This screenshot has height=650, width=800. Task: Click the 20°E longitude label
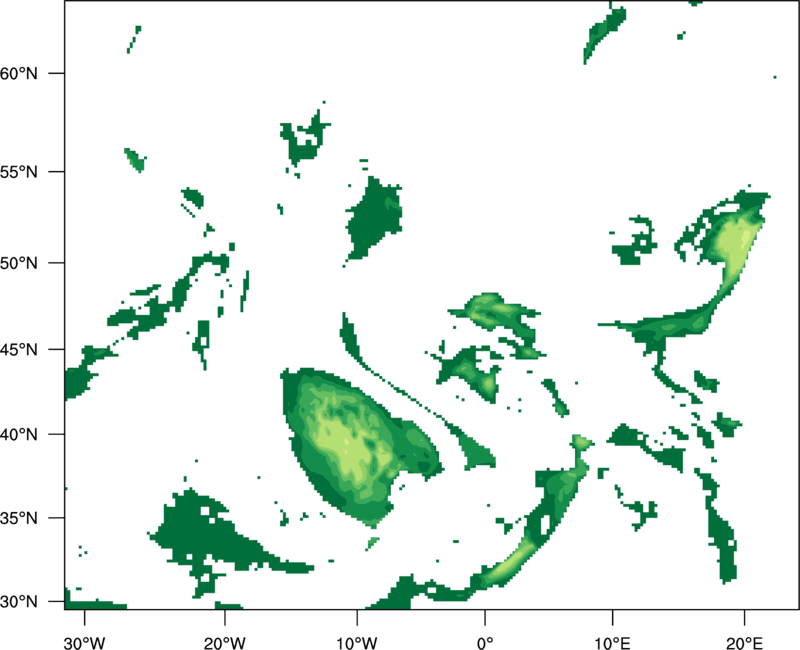[744, 643]
